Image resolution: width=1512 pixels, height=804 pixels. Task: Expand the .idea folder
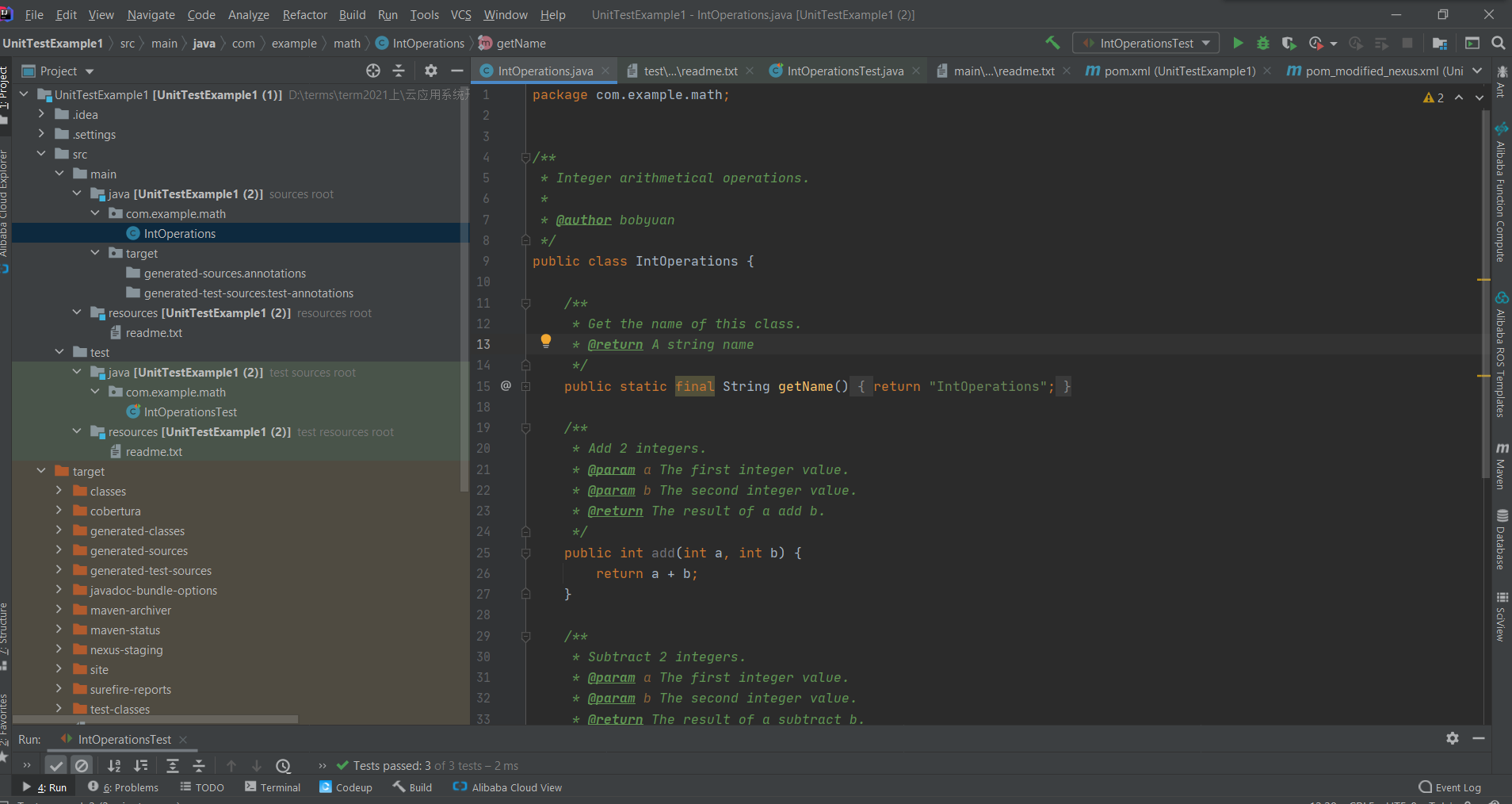41,114
